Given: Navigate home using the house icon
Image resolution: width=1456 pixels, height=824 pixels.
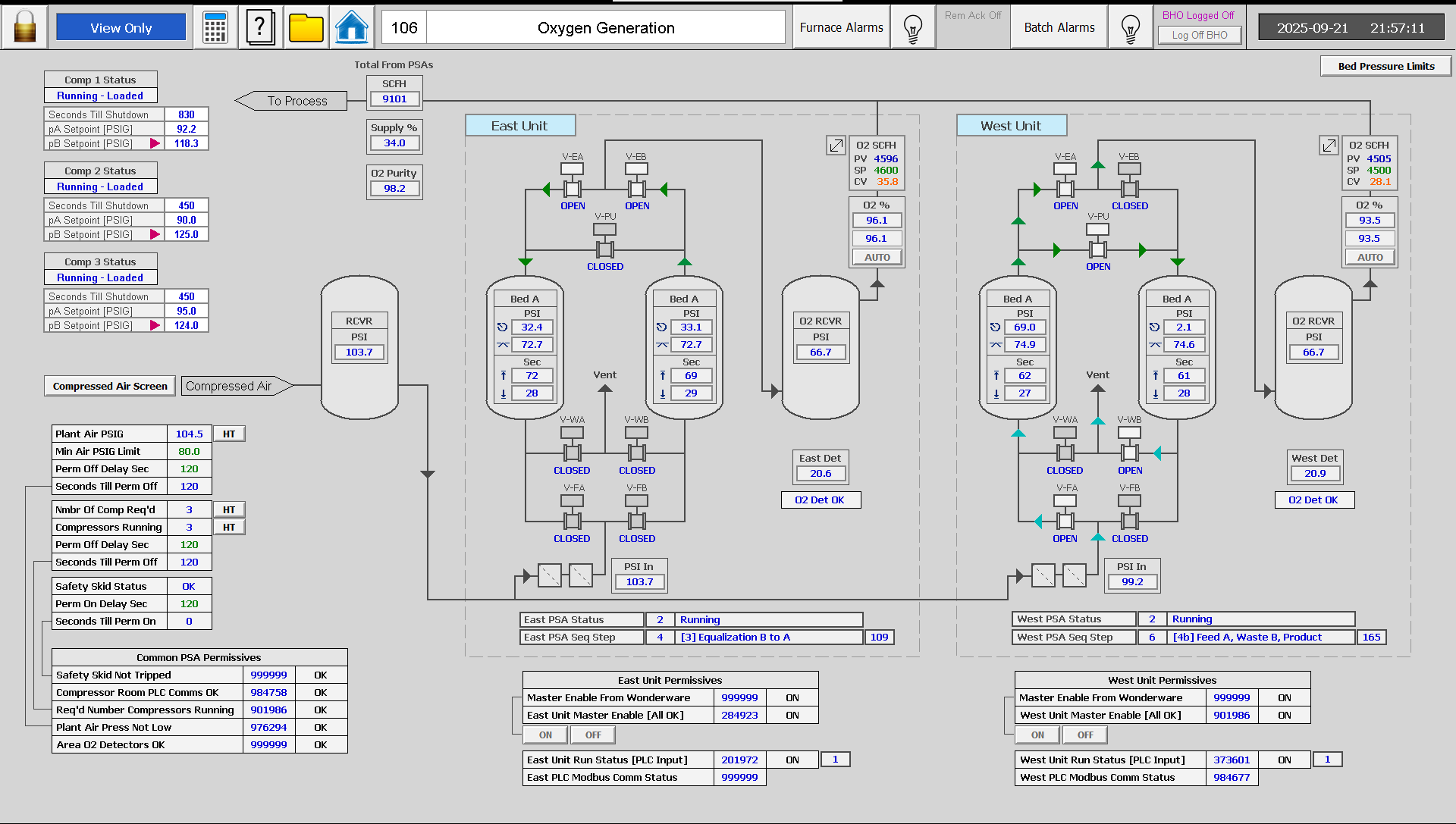Looking at the screenshot, I should 351,26.
